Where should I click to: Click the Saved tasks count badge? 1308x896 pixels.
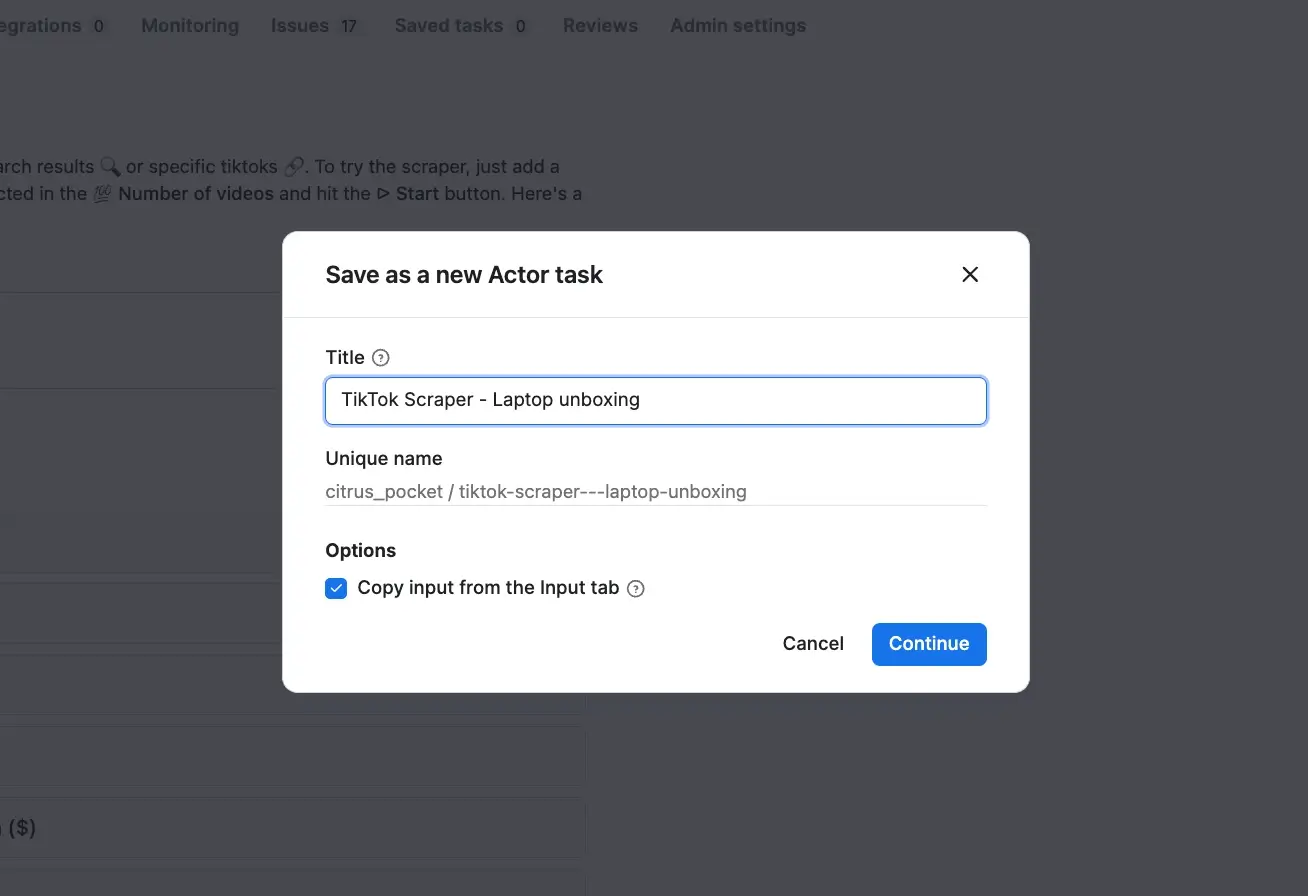pos(521,27)
